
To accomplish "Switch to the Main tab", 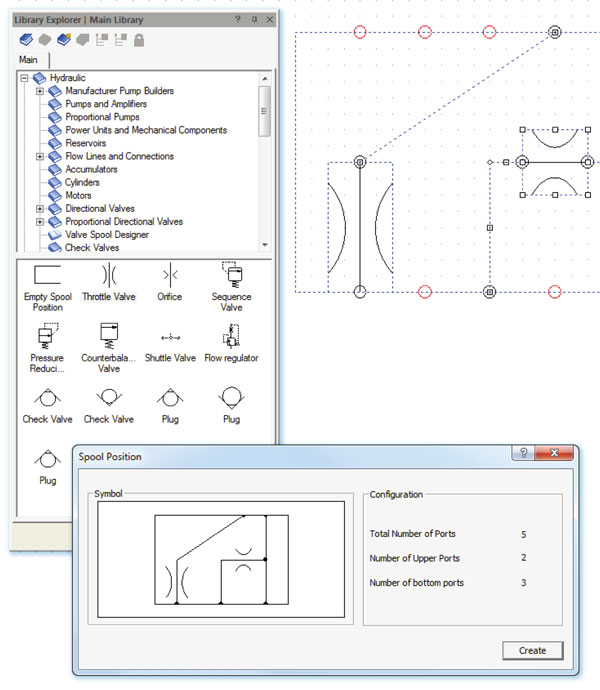I will point(28,60).
